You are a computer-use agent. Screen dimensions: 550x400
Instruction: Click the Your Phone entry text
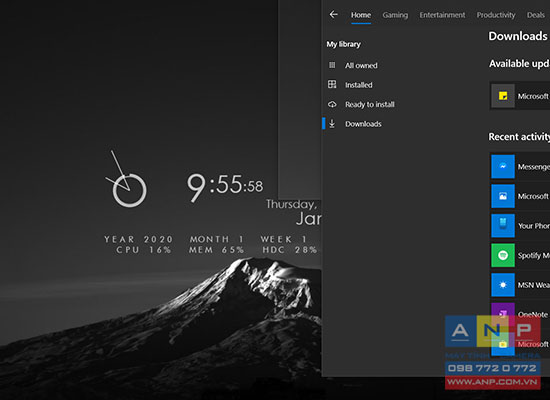point(534,226)
